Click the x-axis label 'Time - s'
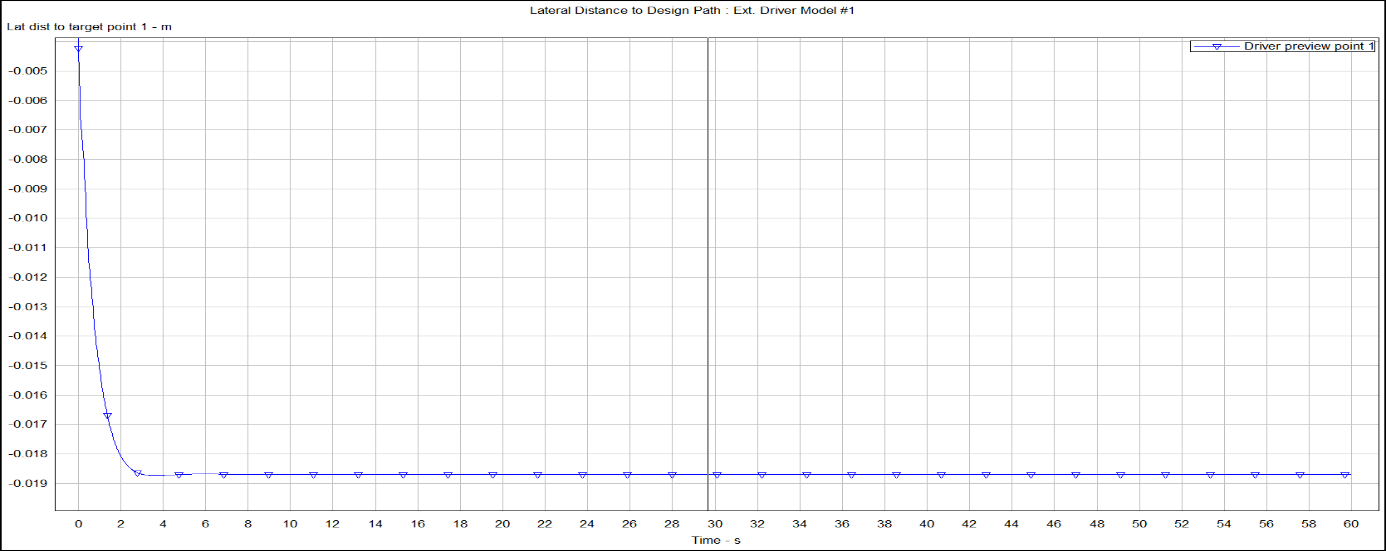The width and height of the screenshot is (1386, 551). click(x=715, y=540)
